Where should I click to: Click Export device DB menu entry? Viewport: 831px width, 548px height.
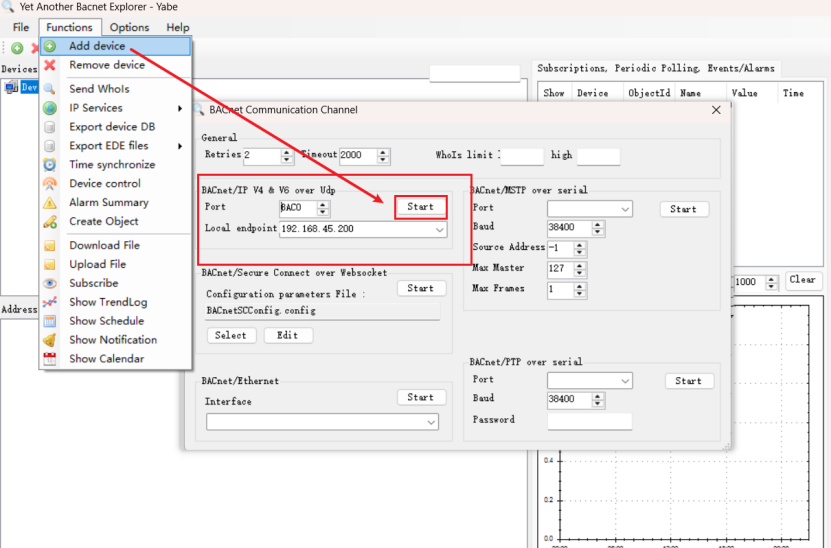click(x=115, y=127)
